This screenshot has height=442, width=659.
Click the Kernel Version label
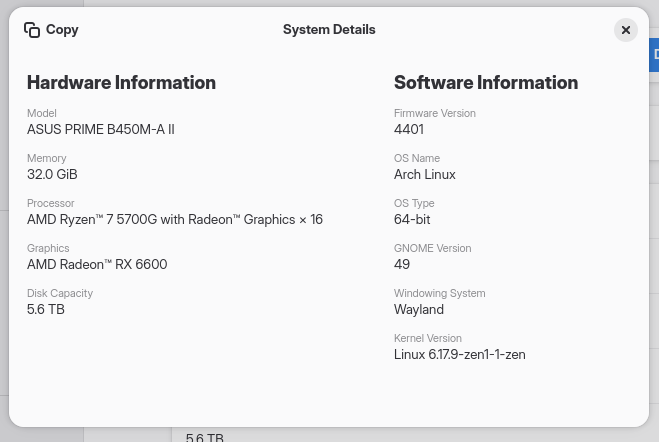coord(428,338)
